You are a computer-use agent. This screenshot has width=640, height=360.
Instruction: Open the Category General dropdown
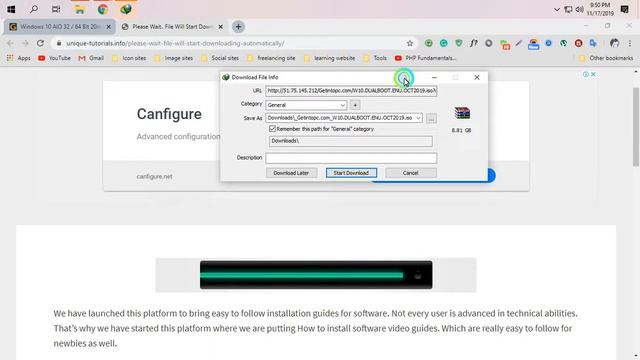[306, 105]
